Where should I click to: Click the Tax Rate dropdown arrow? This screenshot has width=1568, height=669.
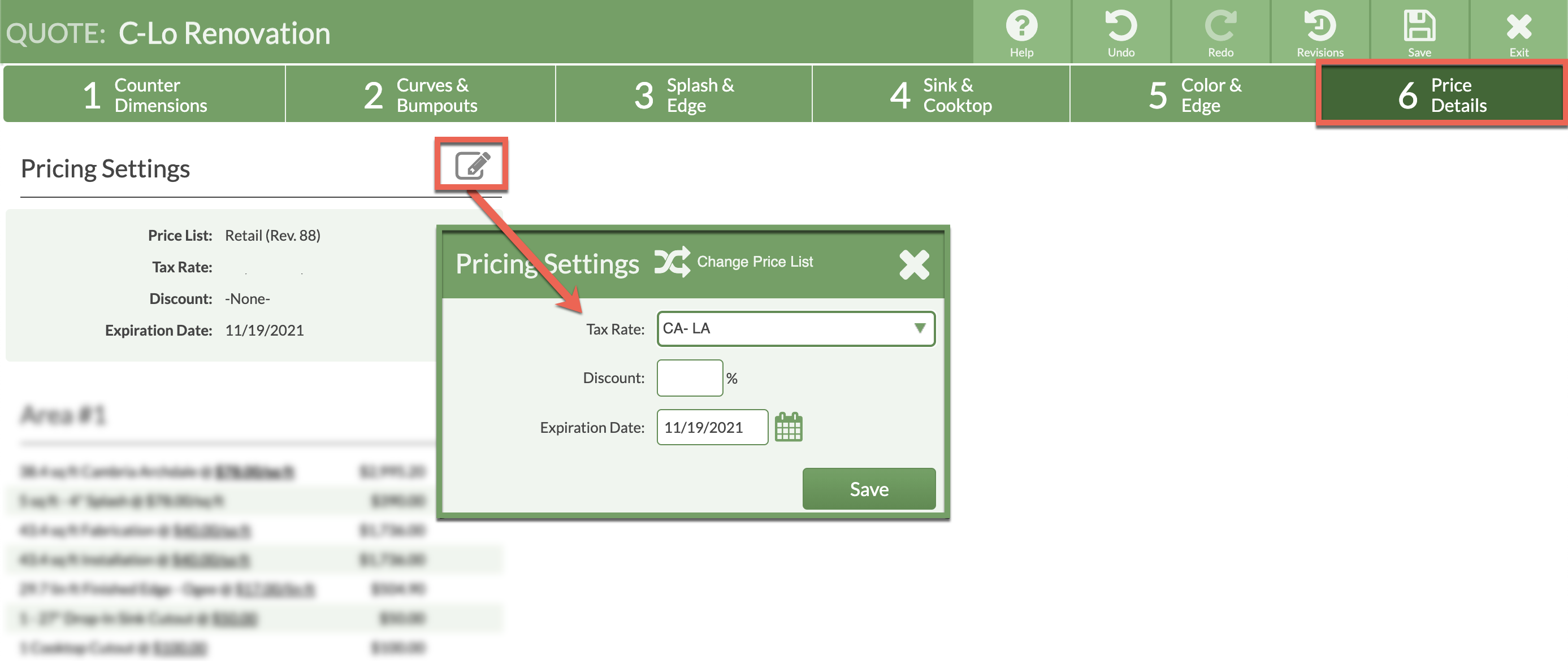pos(920,329)
